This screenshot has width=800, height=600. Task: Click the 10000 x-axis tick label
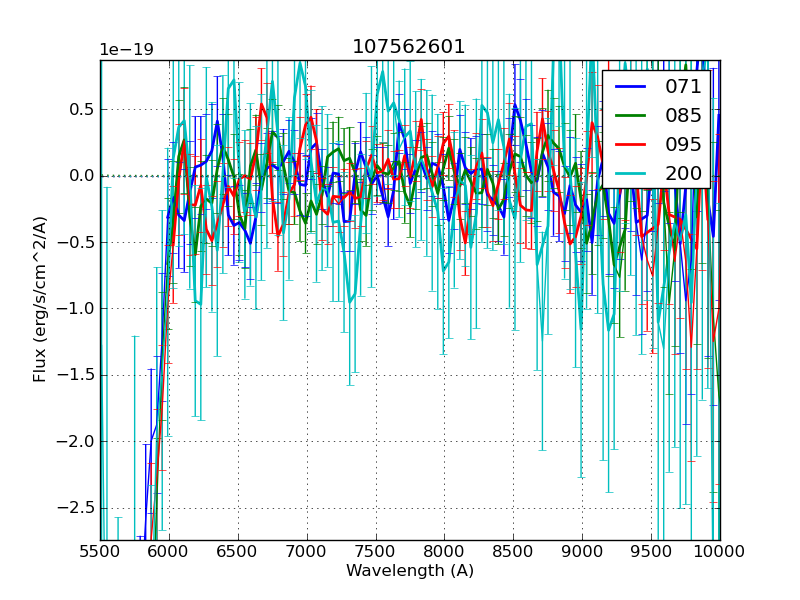pyautogui.click(x=720, y=551)
